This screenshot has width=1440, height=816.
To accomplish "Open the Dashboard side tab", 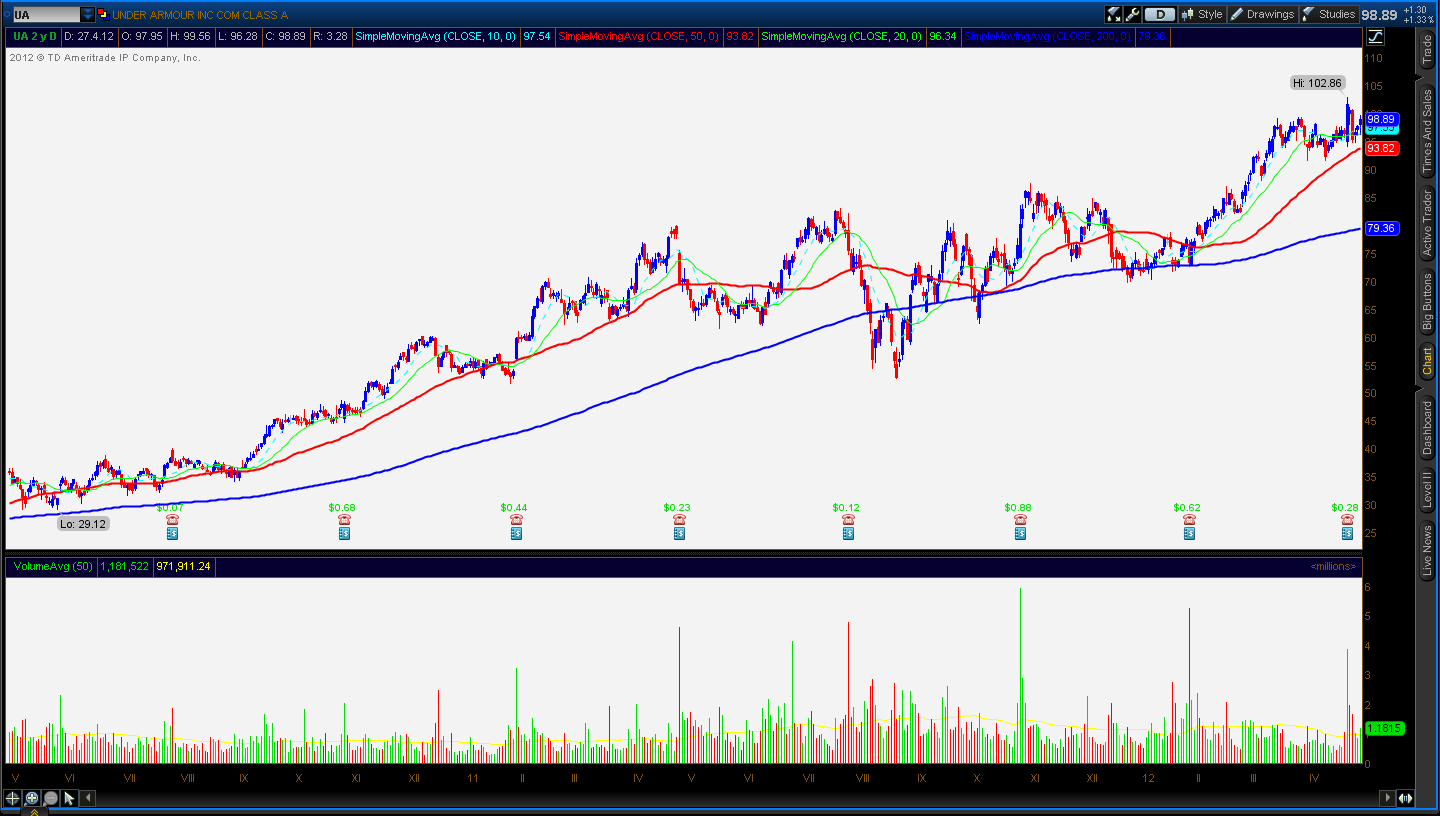I will point(1428,427).
